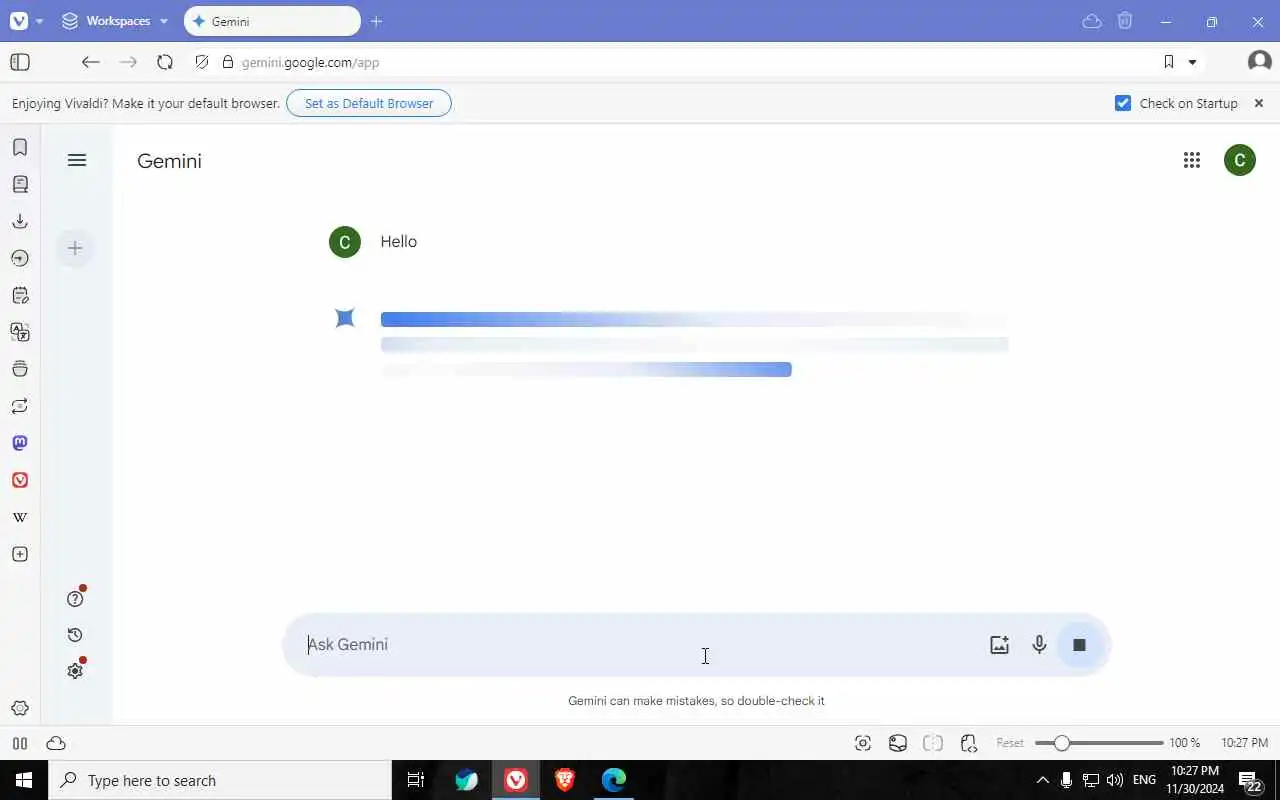Open the Window panel
This screenshot has width=1280, height=800.
point(20,369)
